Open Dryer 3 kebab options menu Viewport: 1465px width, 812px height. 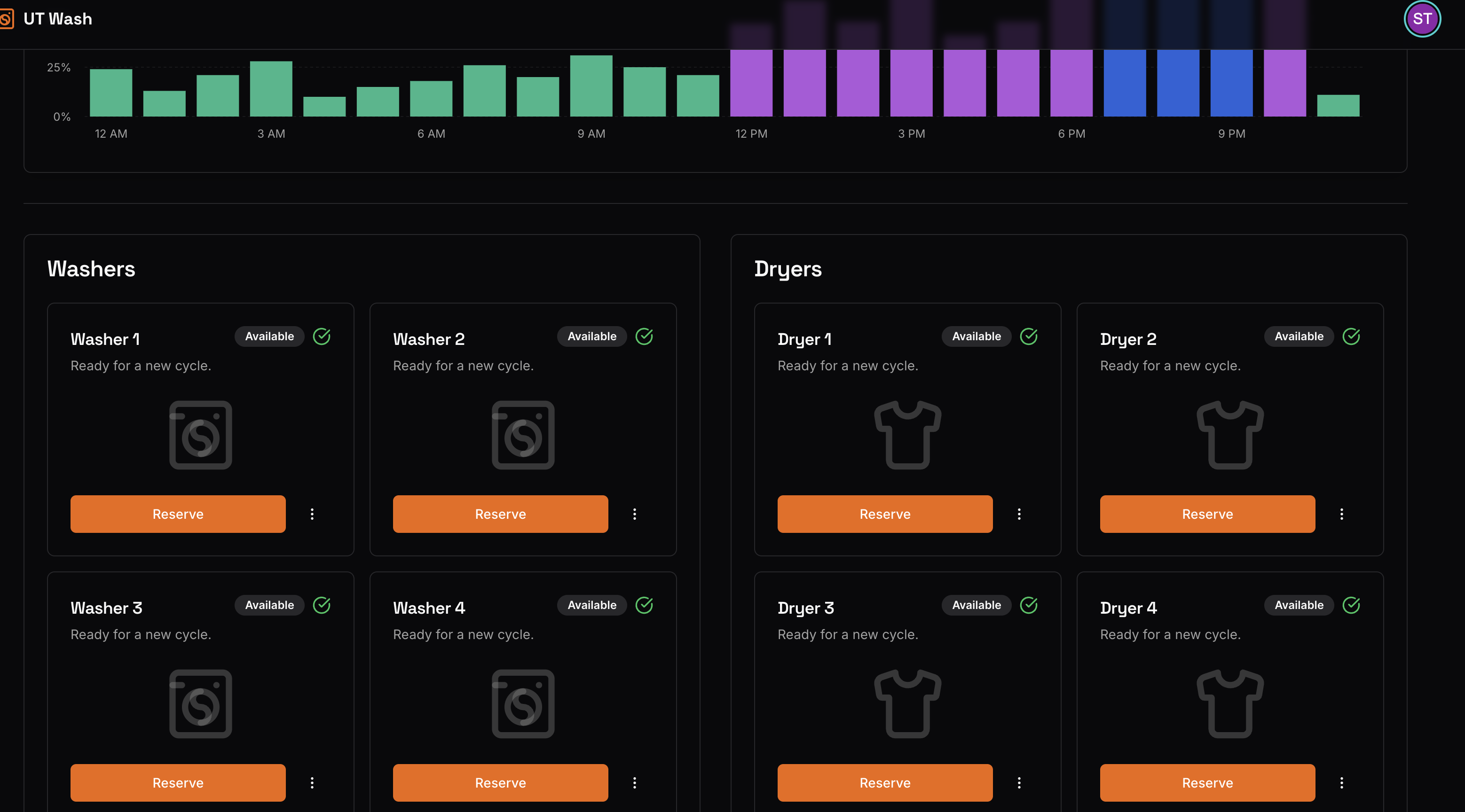click(x=1018, y=783)
